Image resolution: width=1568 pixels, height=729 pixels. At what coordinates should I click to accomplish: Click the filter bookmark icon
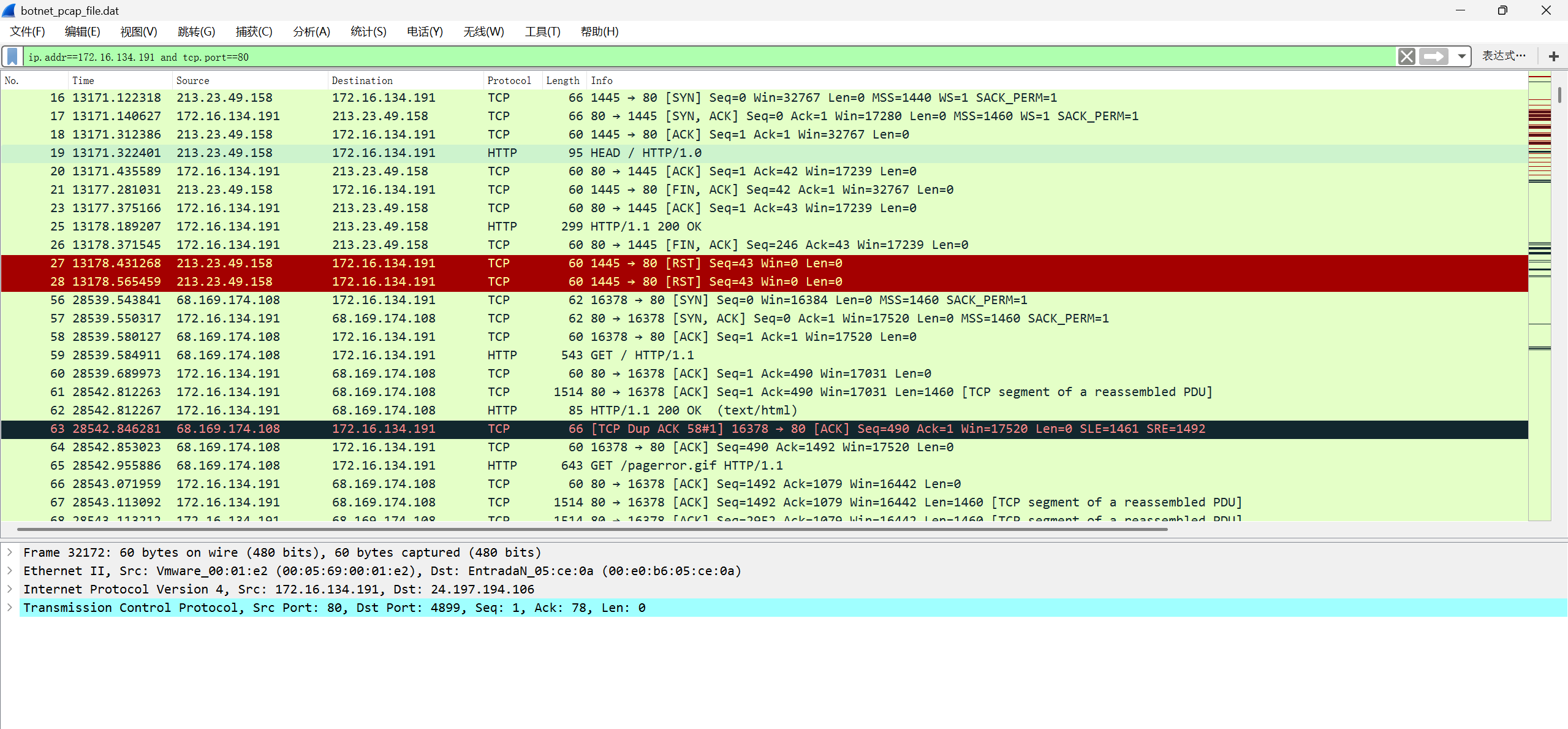(x=12, y=56)
